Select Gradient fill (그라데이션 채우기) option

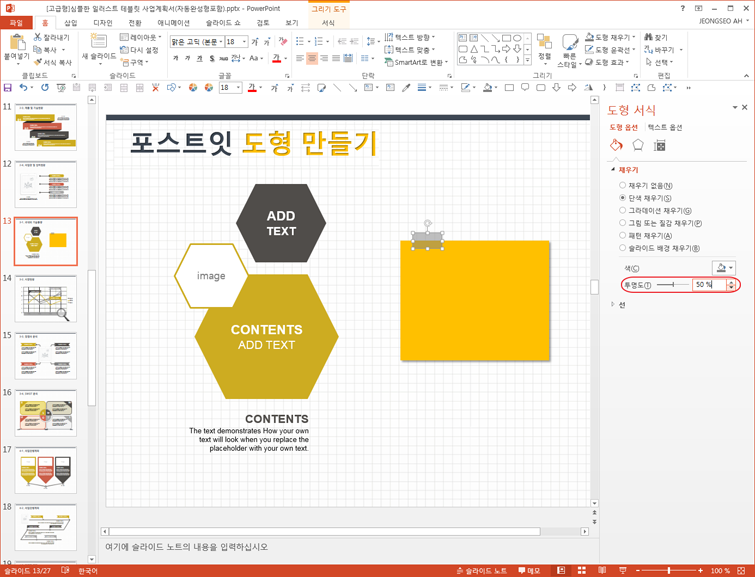point(655,210)
